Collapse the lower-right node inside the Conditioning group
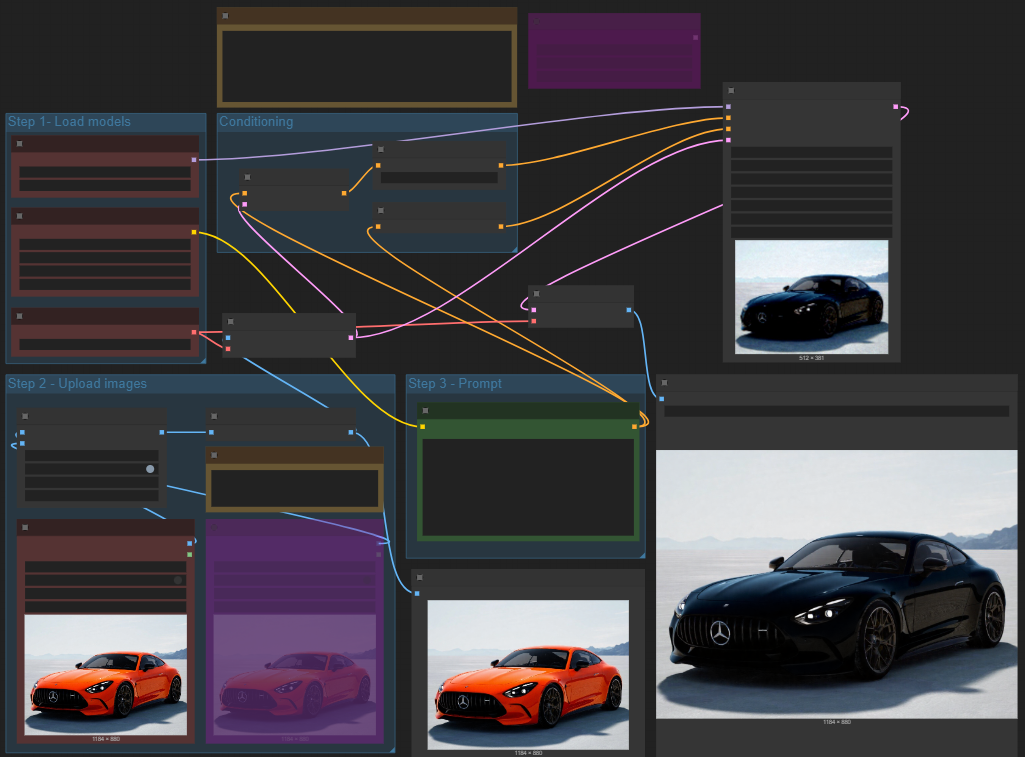 pos(380,210)
